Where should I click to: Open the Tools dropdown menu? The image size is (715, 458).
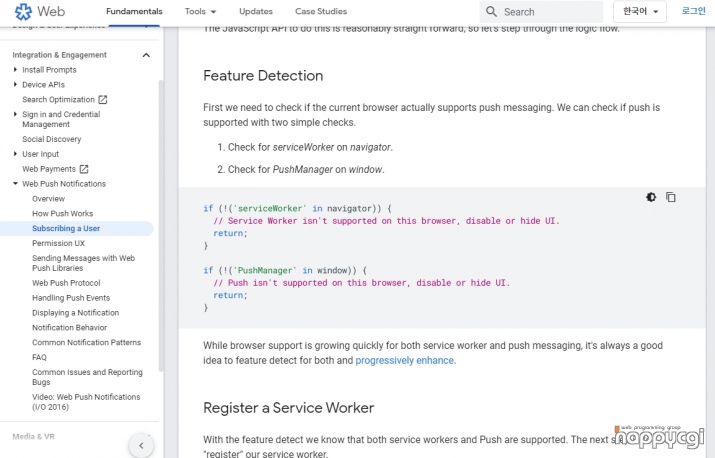(201, 11)
